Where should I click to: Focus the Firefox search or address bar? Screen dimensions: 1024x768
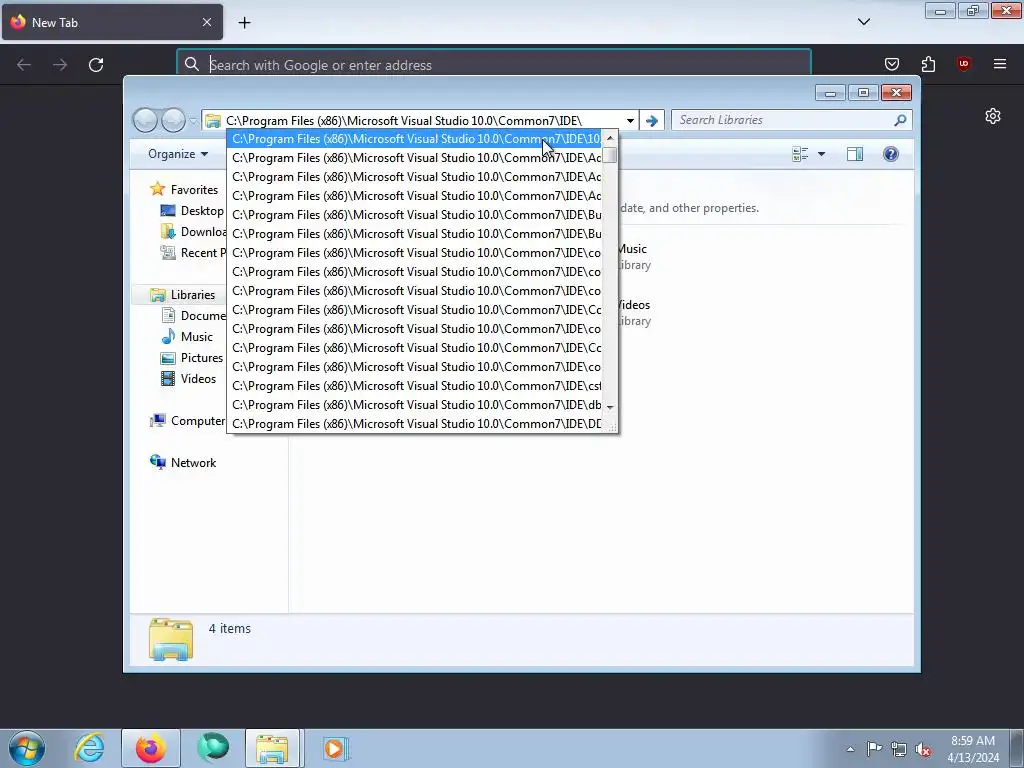coord(494,65)
